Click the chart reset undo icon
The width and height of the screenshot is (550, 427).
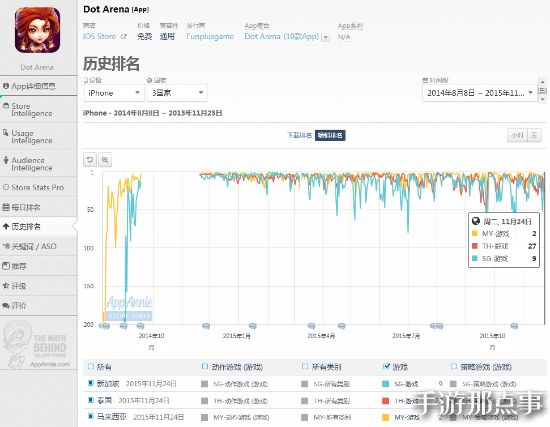[x=90, y=160]
